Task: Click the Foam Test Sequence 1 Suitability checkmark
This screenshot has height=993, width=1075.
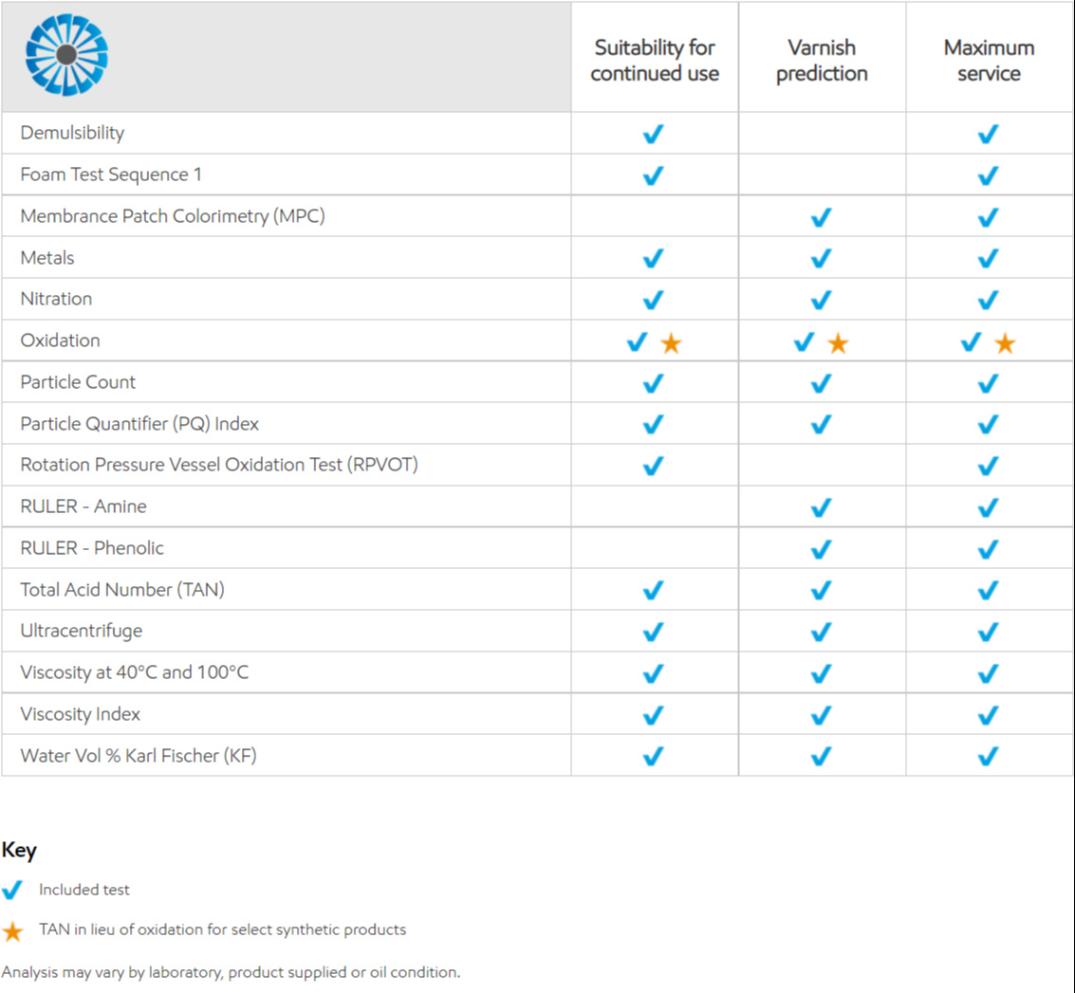Action: [653, 176]
